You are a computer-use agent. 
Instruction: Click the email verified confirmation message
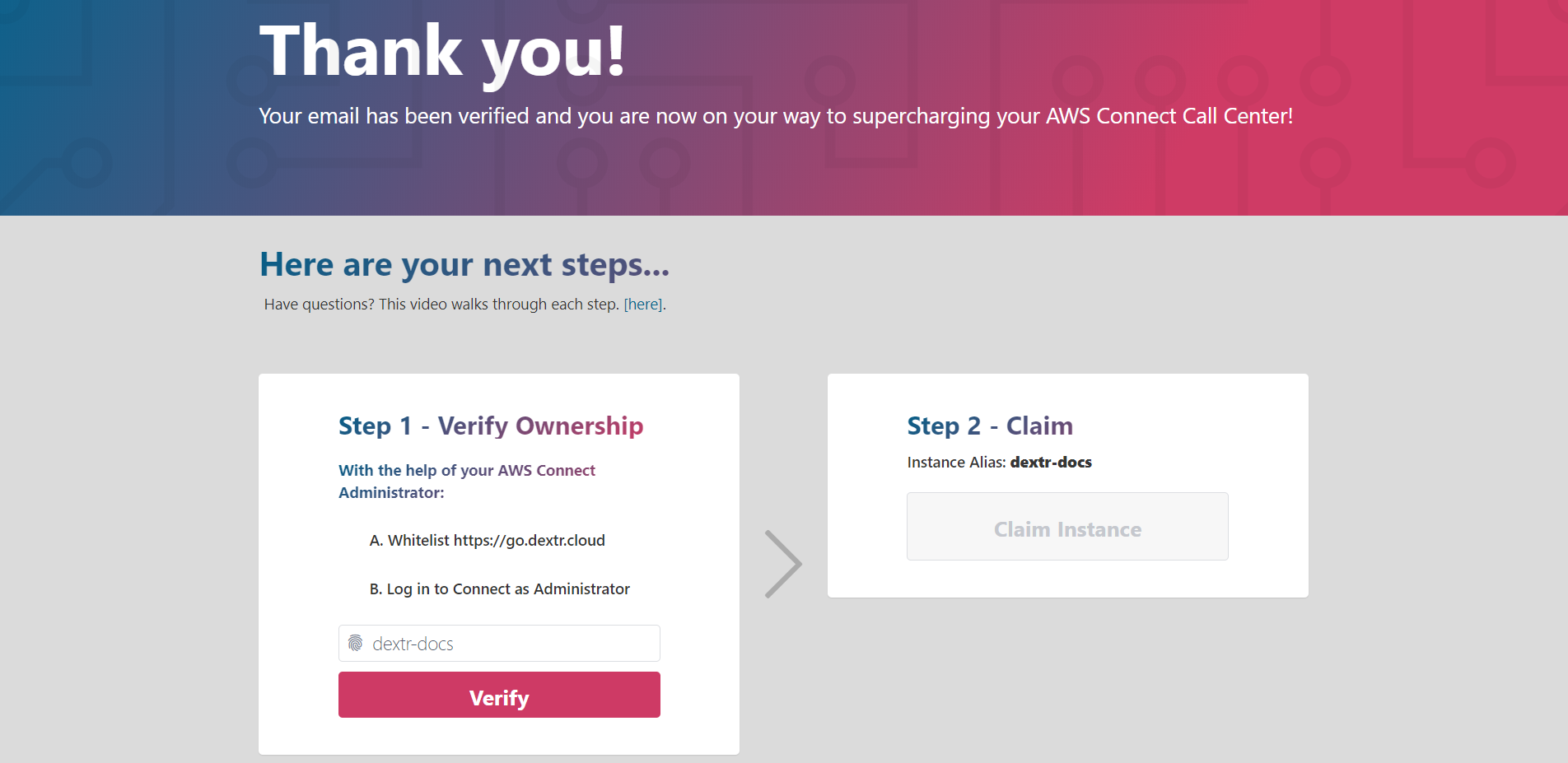(776, 116)
